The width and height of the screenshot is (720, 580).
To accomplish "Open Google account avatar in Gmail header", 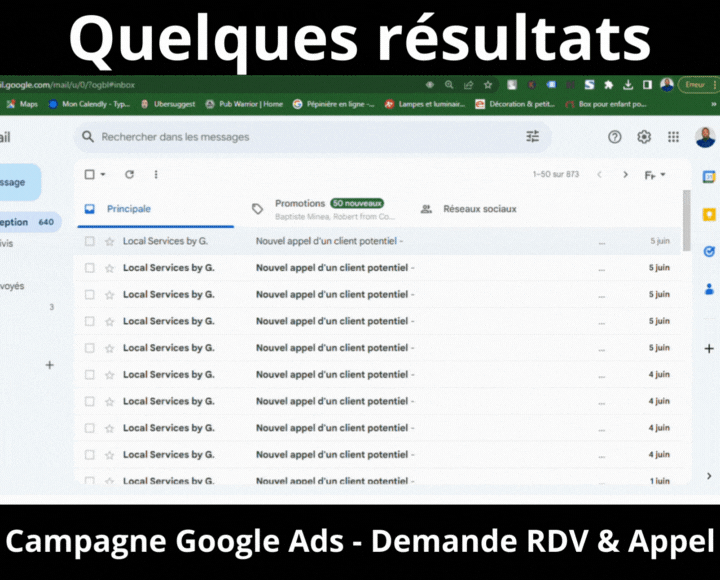I will point(705,137).
